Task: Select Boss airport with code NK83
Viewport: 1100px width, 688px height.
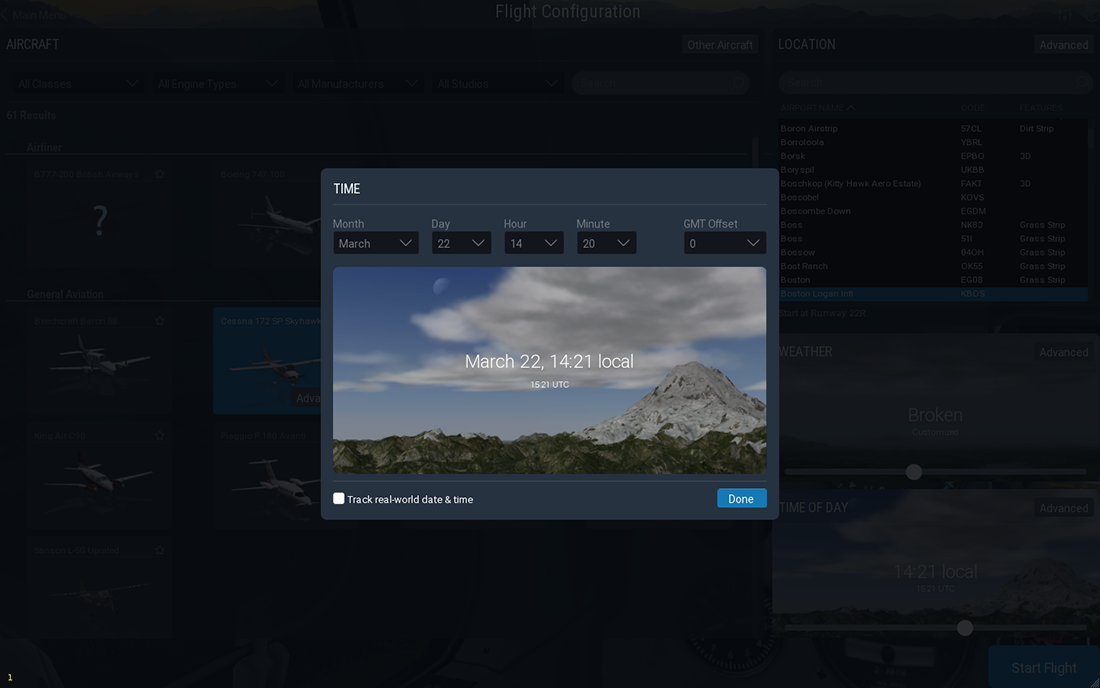Action: click(x=933, y=224)
